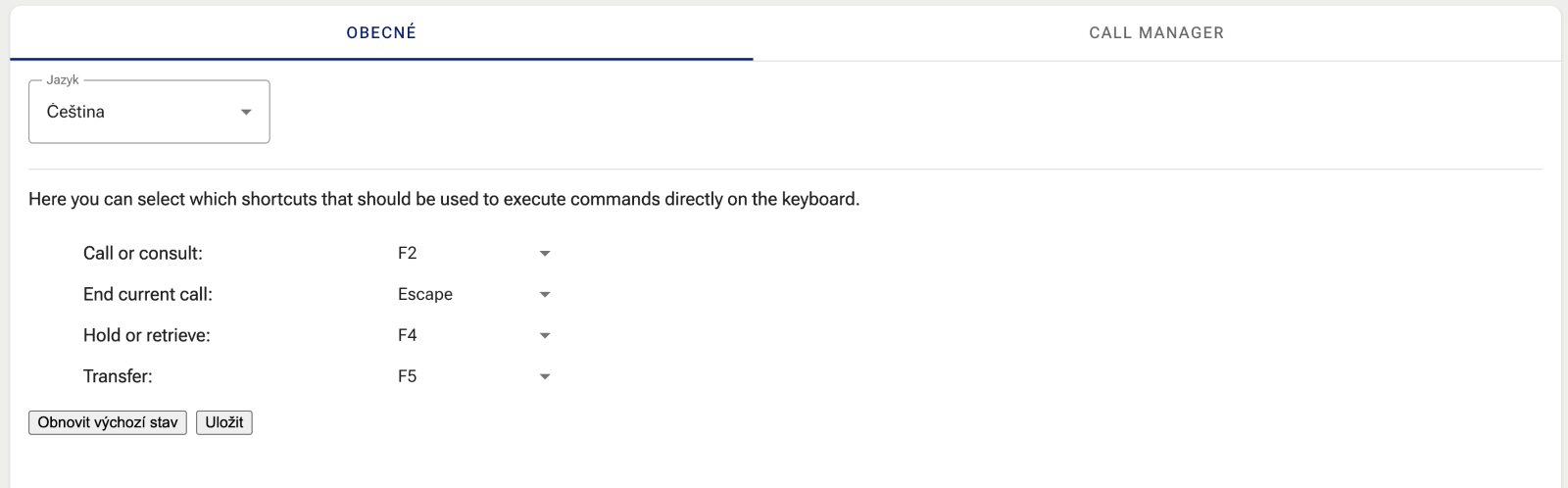Open the Jazyk language dropdown showing Čeština
Image resolution: width=1568 pixels, height=488 pixels.
[x=137, y=112]
